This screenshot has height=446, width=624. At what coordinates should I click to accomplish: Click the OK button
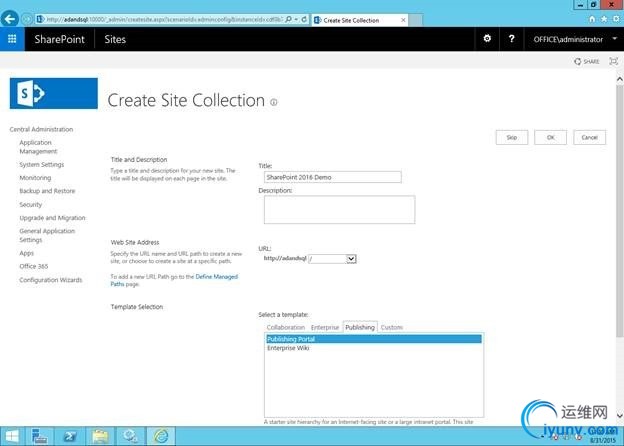pyautogui.click(x=550, y=138)
